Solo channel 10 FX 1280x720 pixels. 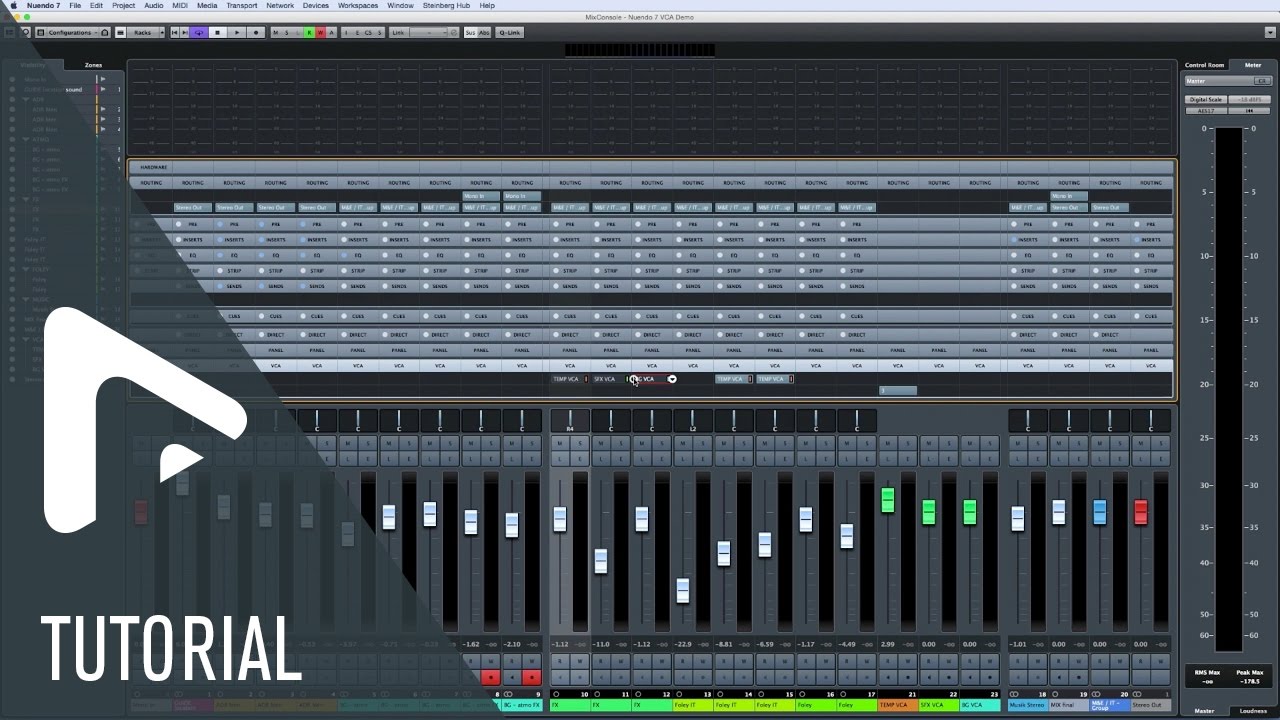[580, 443]
